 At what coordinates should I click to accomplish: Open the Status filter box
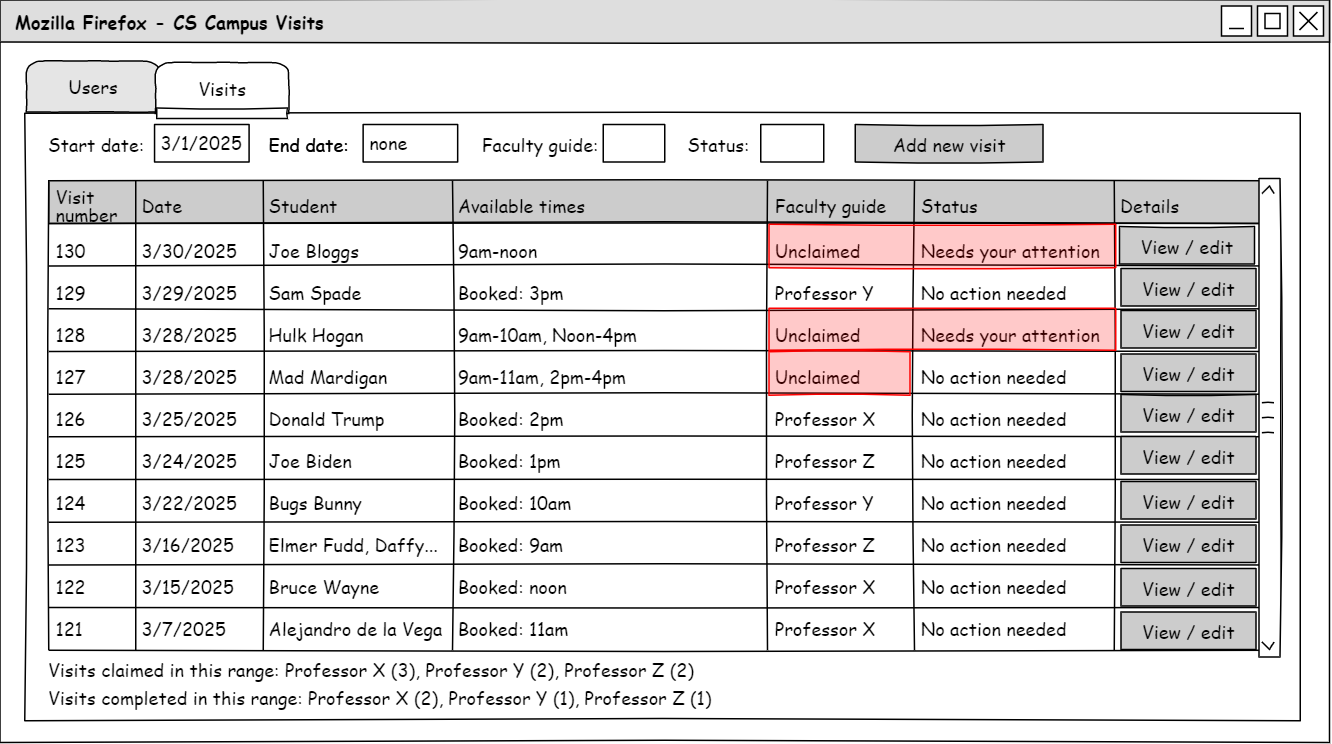coord(792,144)
